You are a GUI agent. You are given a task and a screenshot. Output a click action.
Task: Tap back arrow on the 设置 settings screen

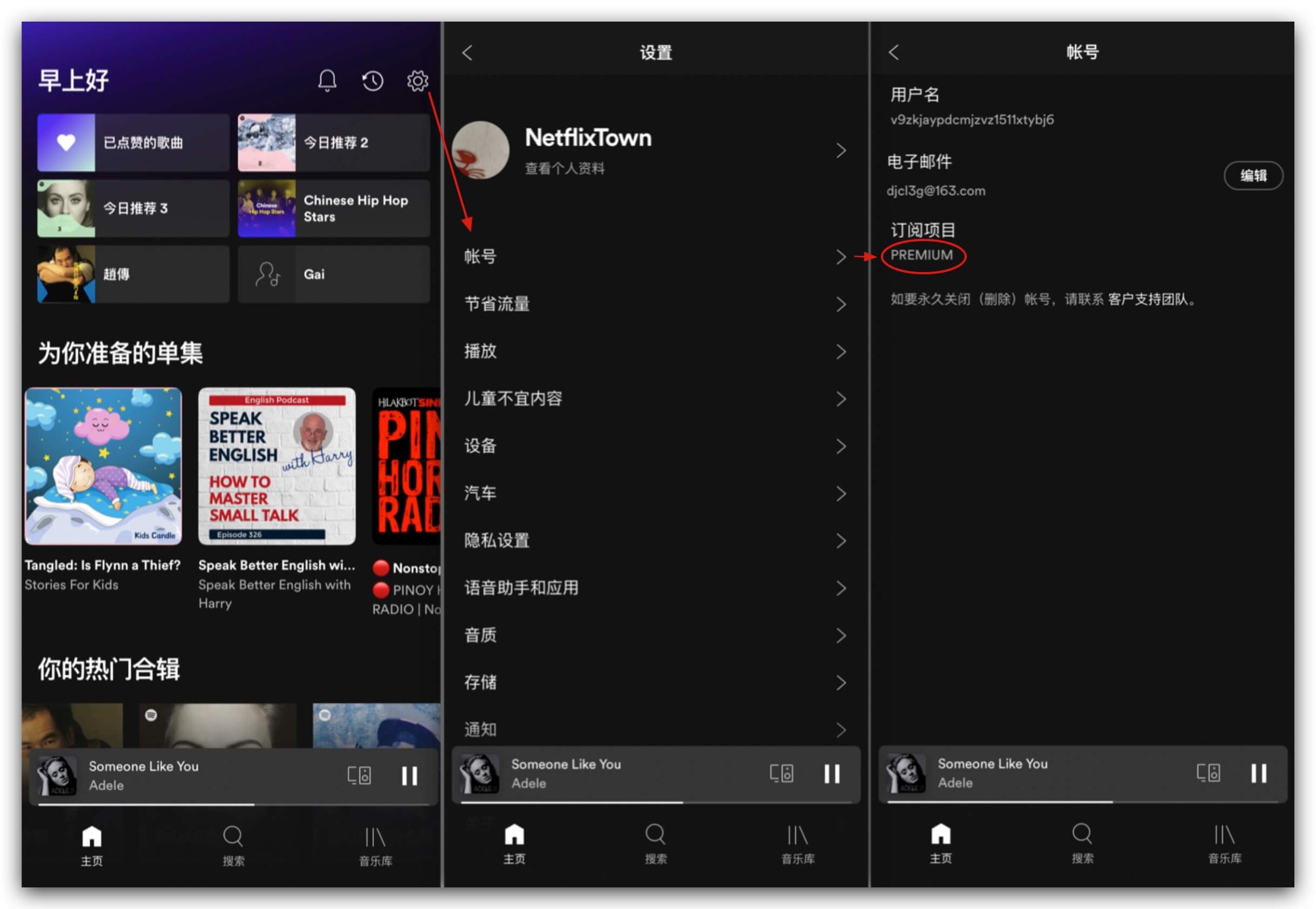(x=467, y=53)
